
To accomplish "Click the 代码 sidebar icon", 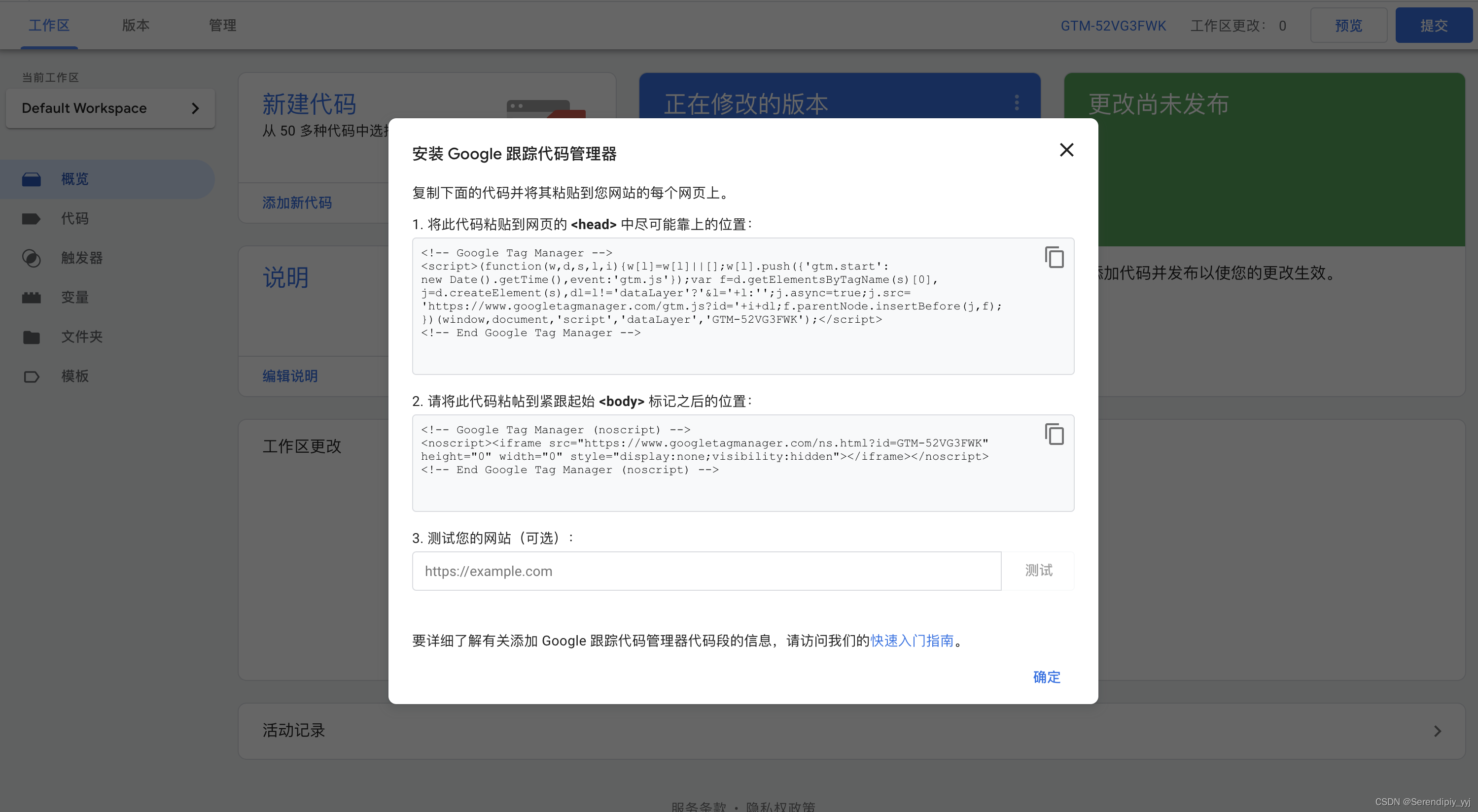I will tap(31, 218).
